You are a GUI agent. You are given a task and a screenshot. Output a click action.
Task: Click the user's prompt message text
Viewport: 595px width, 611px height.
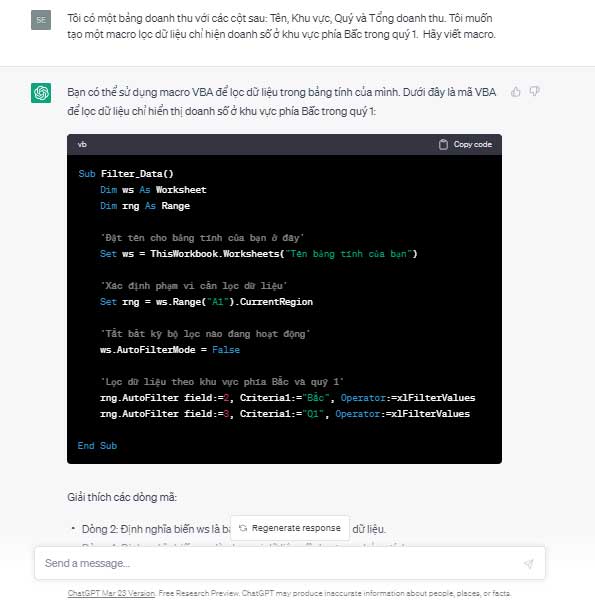[x=281, y=26]
